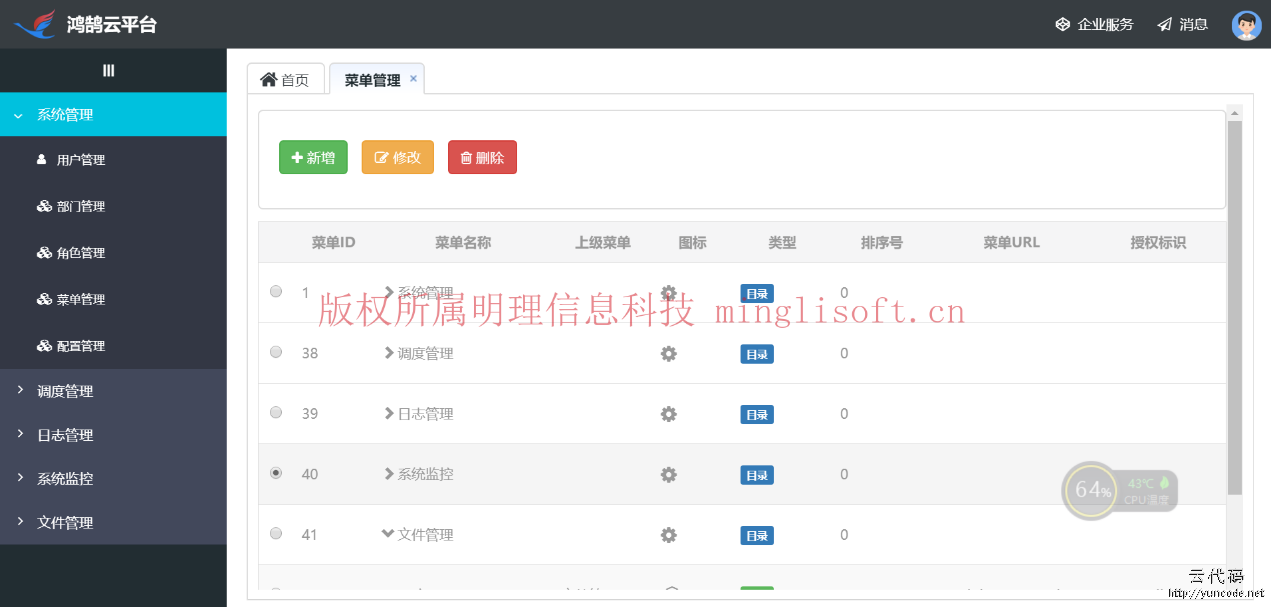Select the radio button for menu ID 38

click(x=276, y=352)
